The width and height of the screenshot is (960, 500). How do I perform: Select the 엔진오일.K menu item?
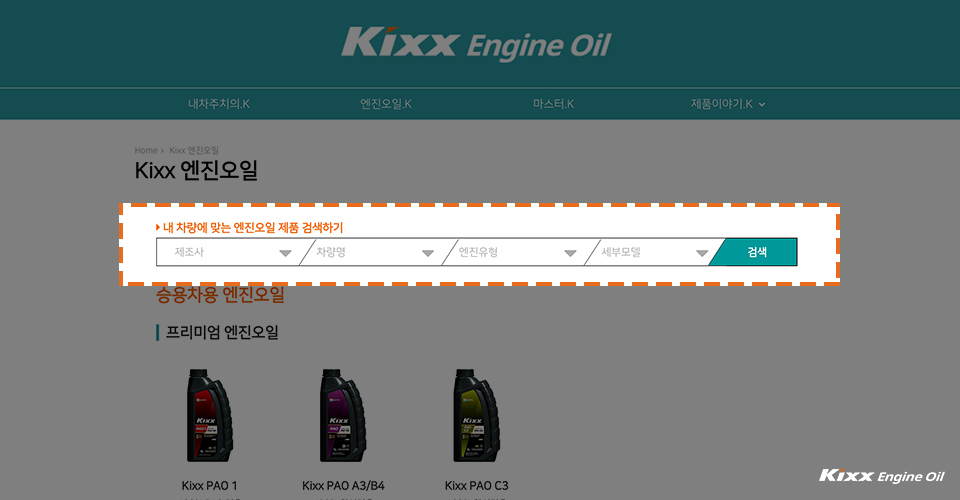click(x=386, y=104)
